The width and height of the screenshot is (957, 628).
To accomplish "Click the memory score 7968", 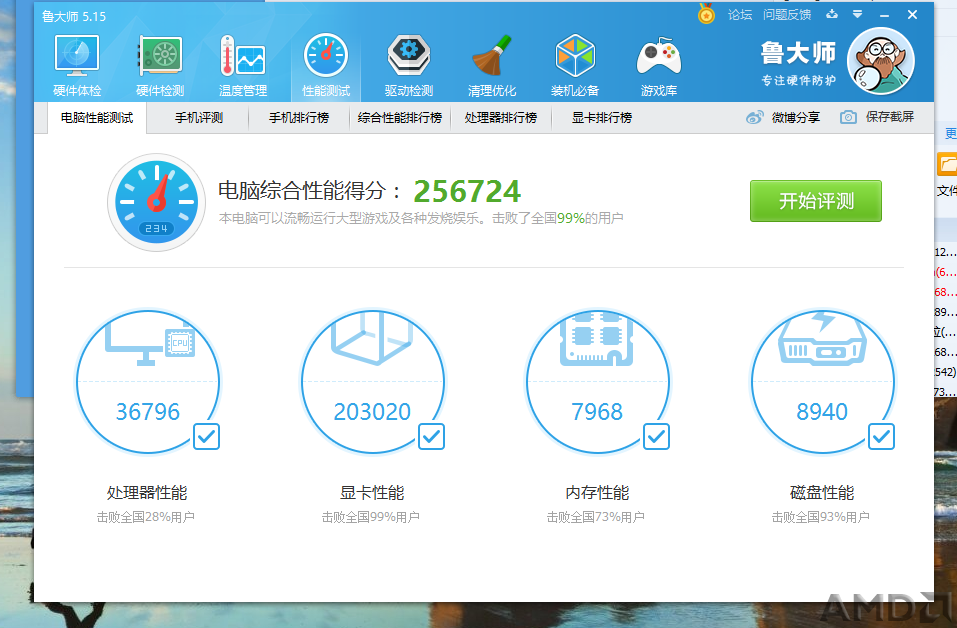I will click(x=597, y=412).
